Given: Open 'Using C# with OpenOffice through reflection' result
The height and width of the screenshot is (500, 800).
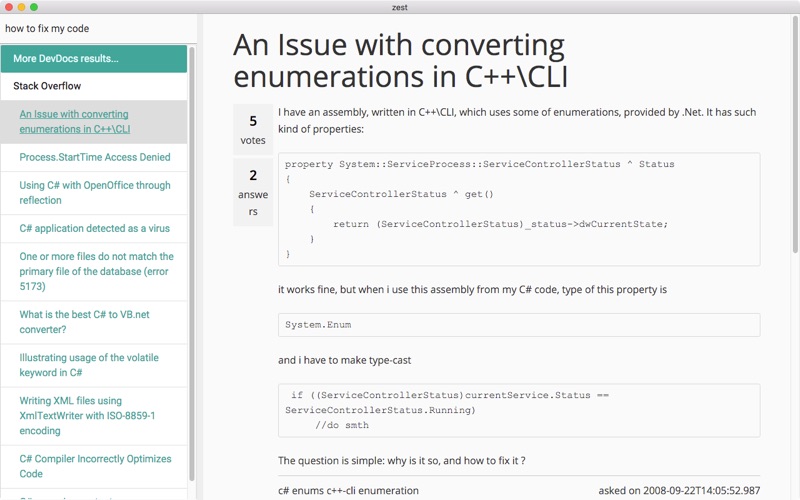Looking at the screenshot, I should pos(94,193).
